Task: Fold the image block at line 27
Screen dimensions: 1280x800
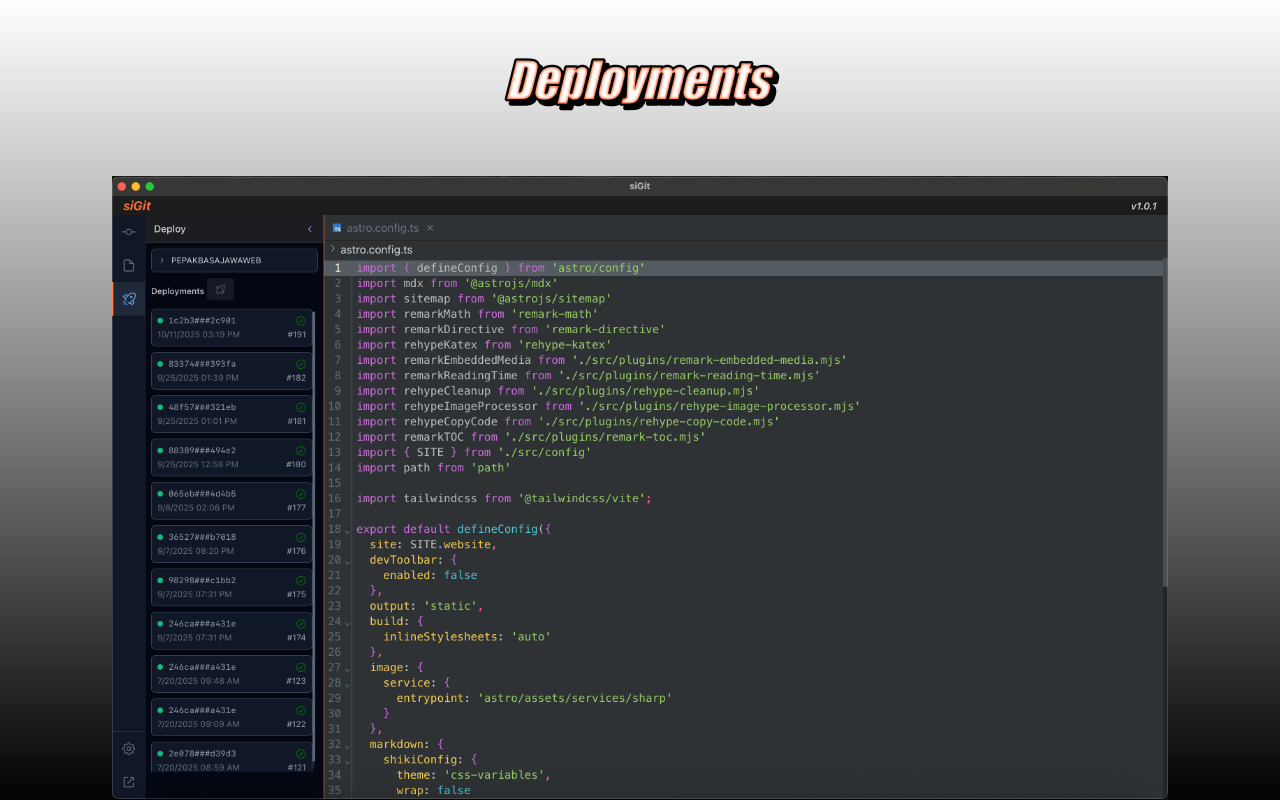Action: pos(348,668)
